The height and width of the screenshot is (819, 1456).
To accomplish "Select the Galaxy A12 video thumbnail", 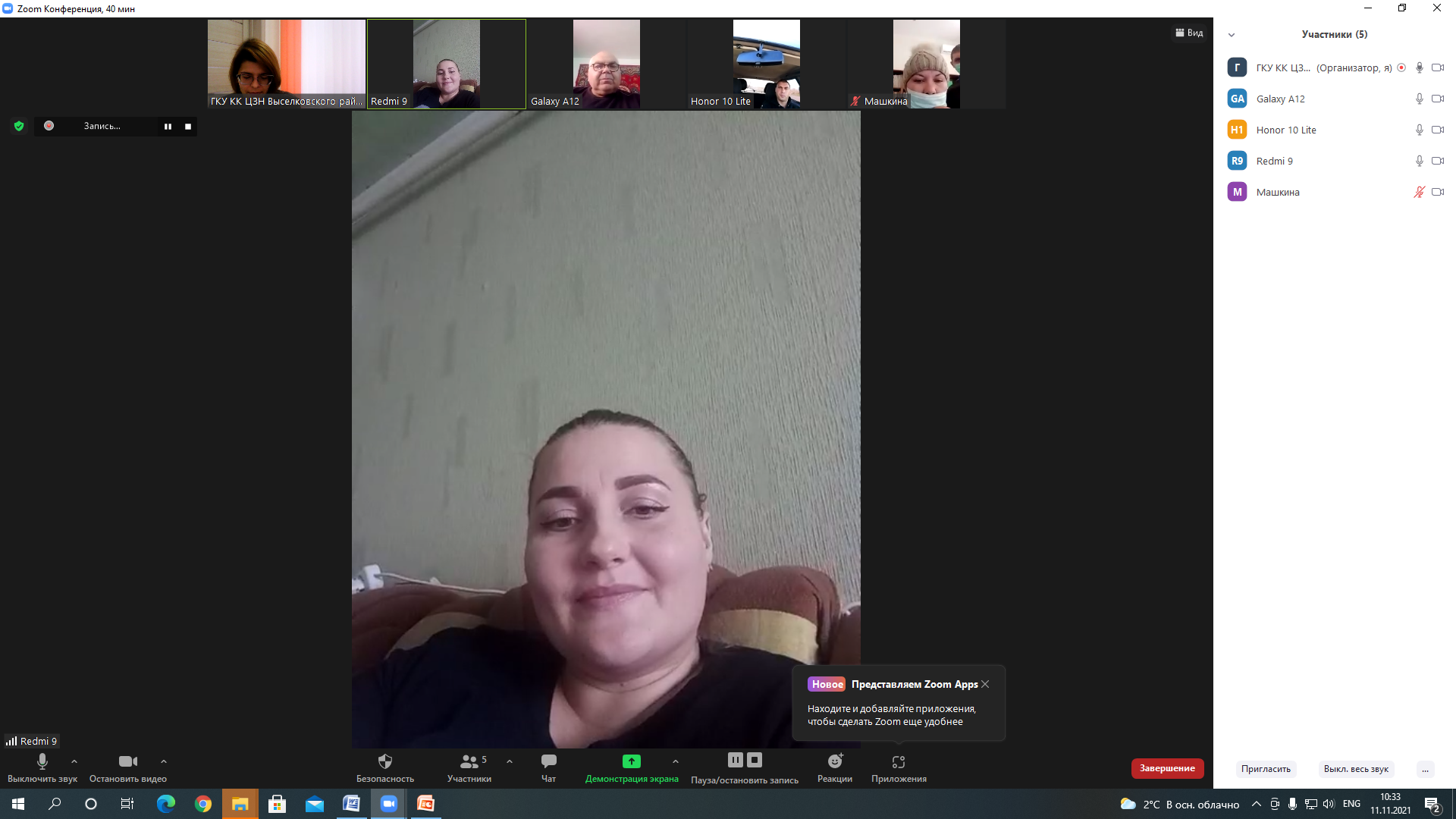I will coord(607,64).
